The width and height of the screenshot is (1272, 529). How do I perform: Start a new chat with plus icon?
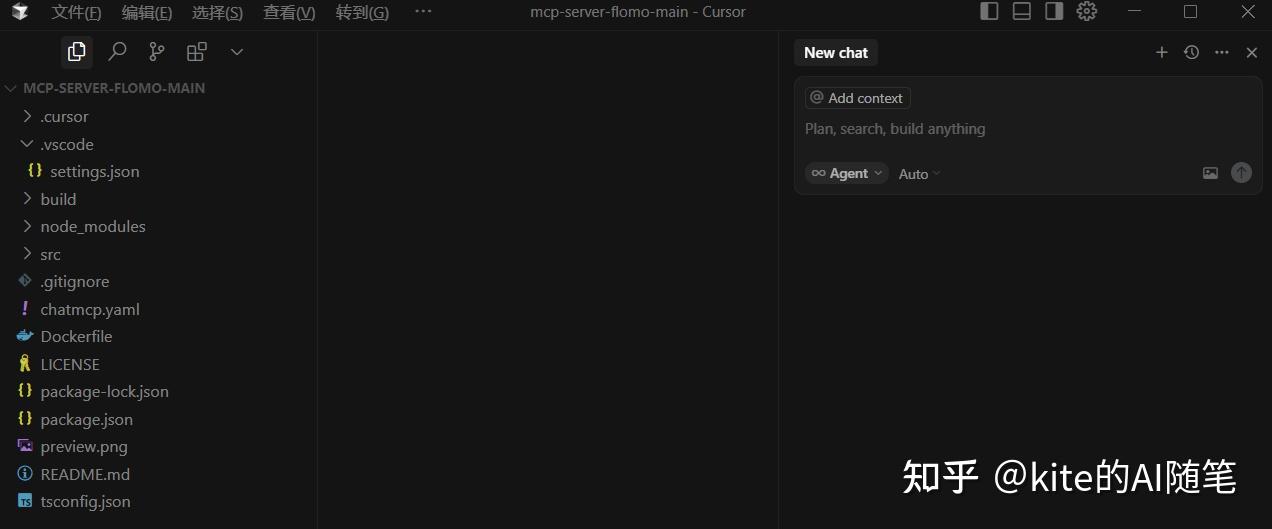(1161, 53)
